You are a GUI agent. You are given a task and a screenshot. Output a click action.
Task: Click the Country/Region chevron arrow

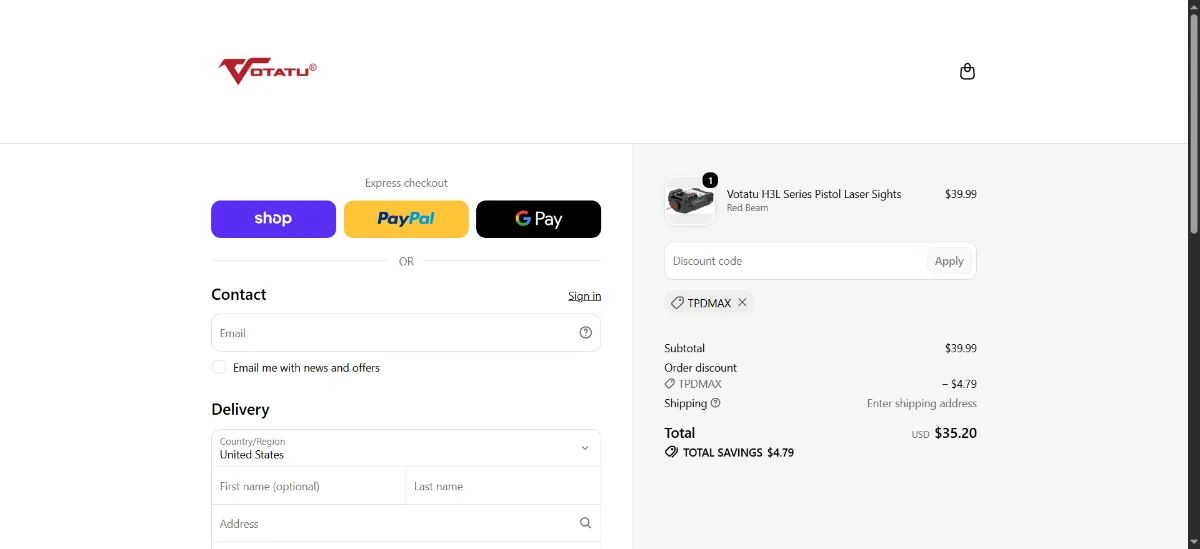coord(585,448)
